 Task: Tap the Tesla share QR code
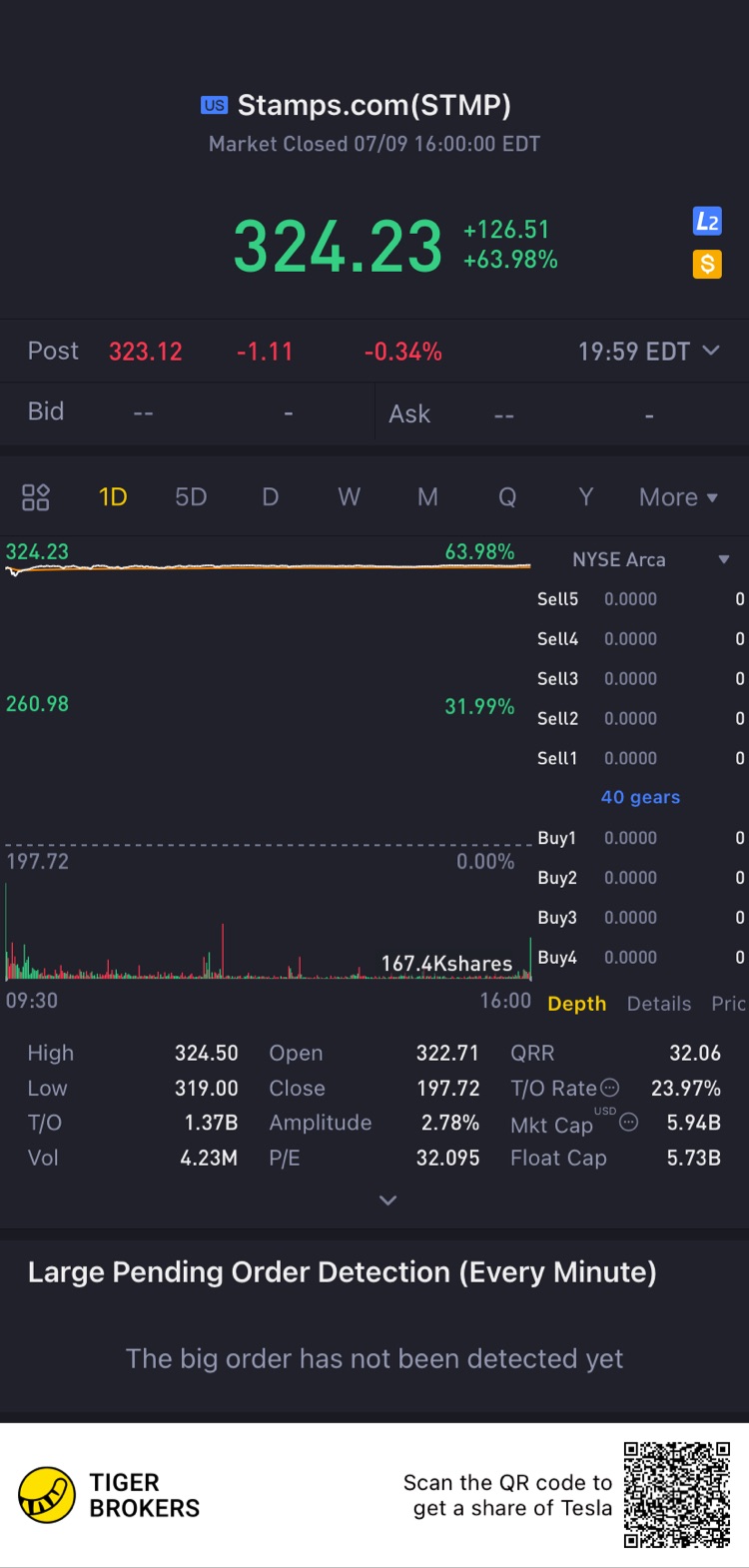(x=677, y=1495)
